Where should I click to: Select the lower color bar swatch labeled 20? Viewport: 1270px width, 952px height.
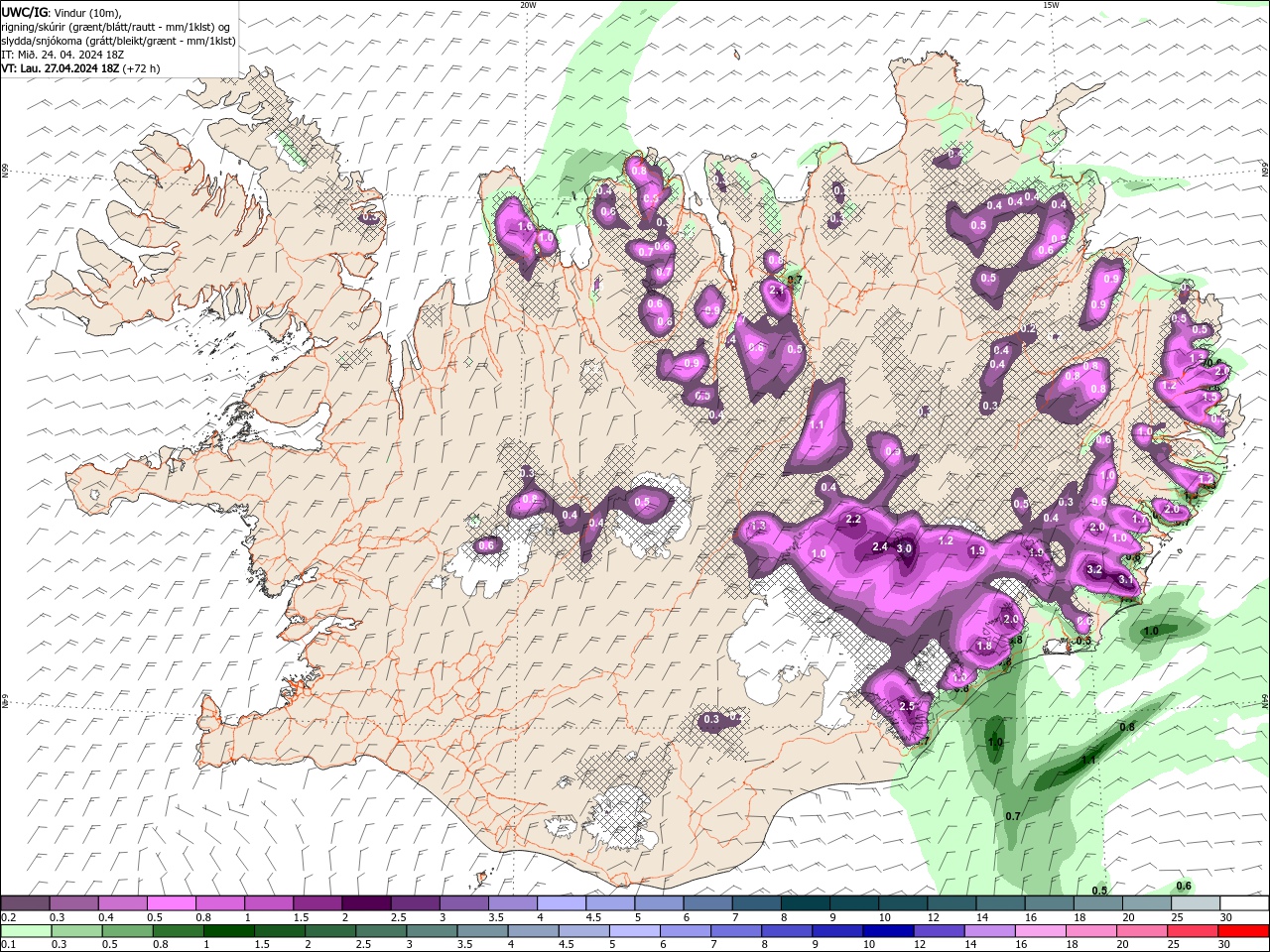coord(1142,931)
